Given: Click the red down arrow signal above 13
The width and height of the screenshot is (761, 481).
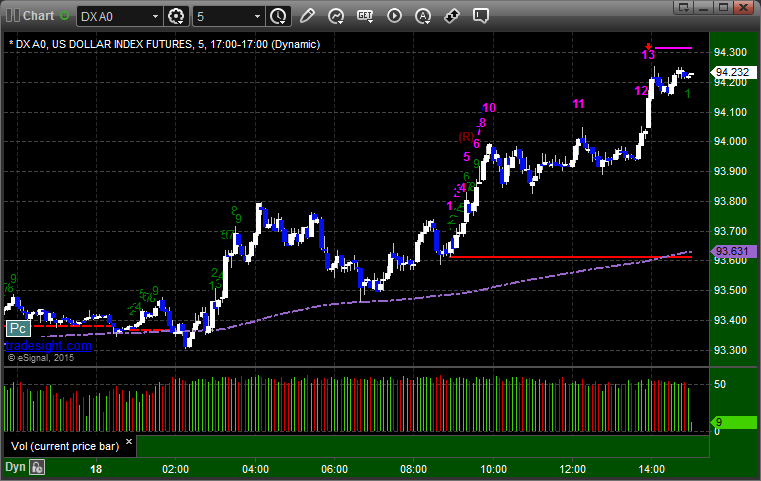Looking at the screenshot, I should click(648, 47).
